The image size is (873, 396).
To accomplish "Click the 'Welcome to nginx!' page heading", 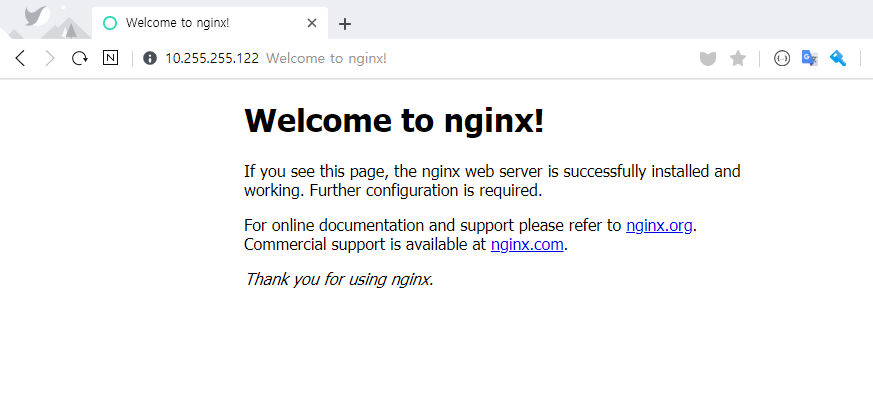I will click(394, 120).
